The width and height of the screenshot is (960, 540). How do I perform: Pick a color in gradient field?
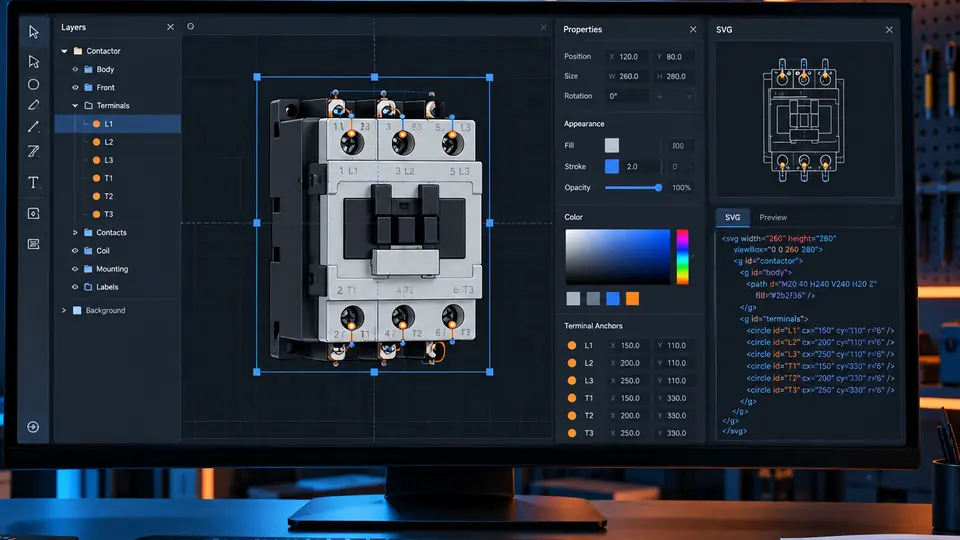[618, 257]
